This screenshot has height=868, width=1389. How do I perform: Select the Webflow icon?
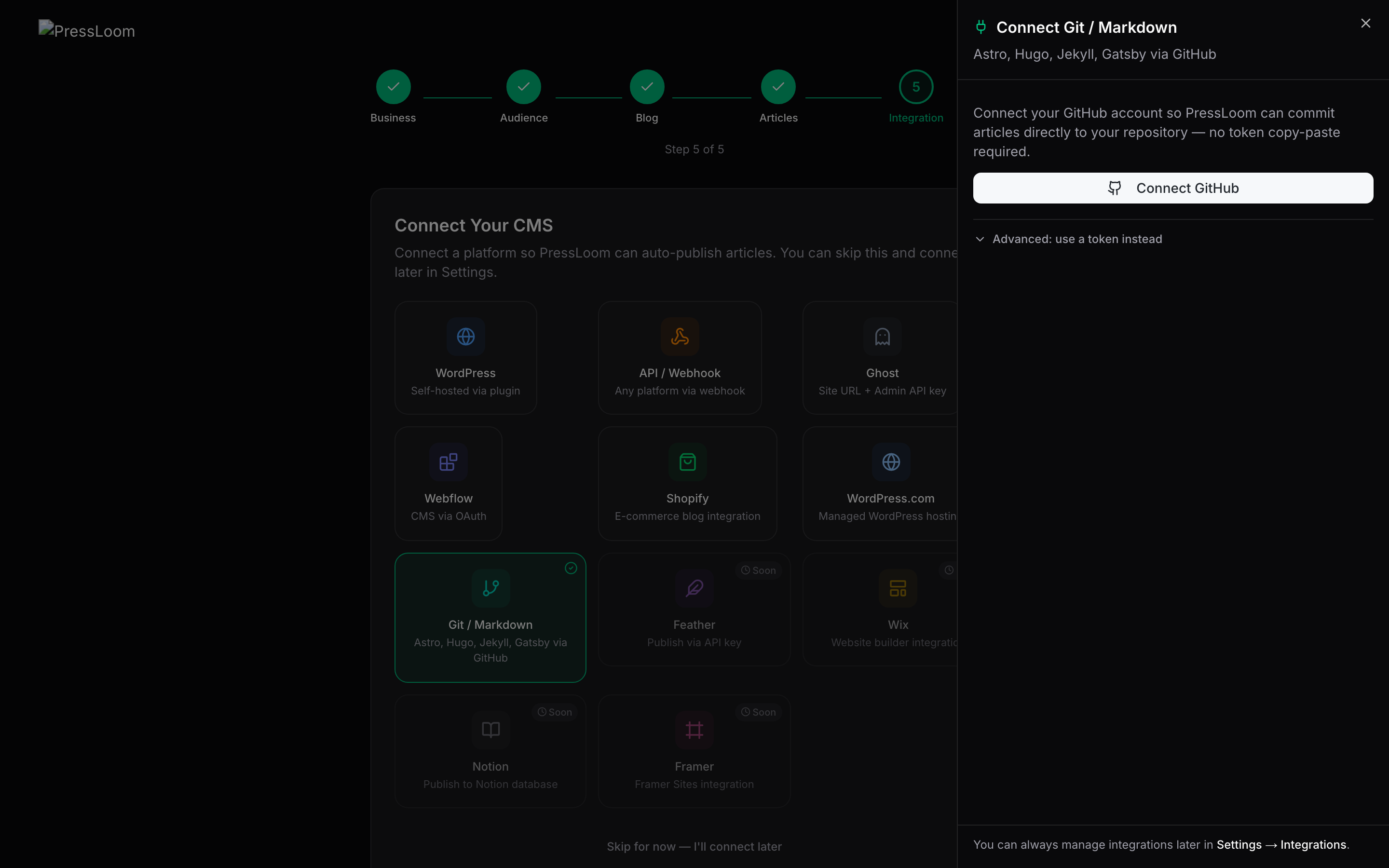448,462
